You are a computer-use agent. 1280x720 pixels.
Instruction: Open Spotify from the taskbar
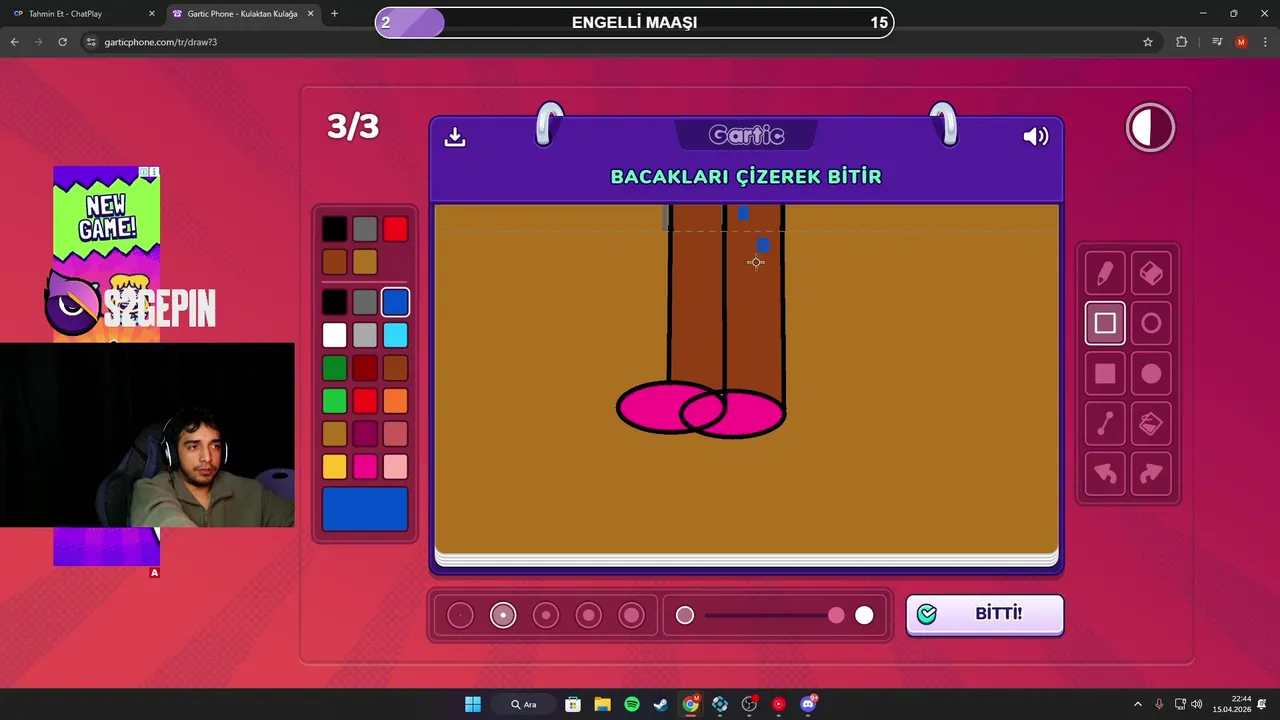[632, 704]
